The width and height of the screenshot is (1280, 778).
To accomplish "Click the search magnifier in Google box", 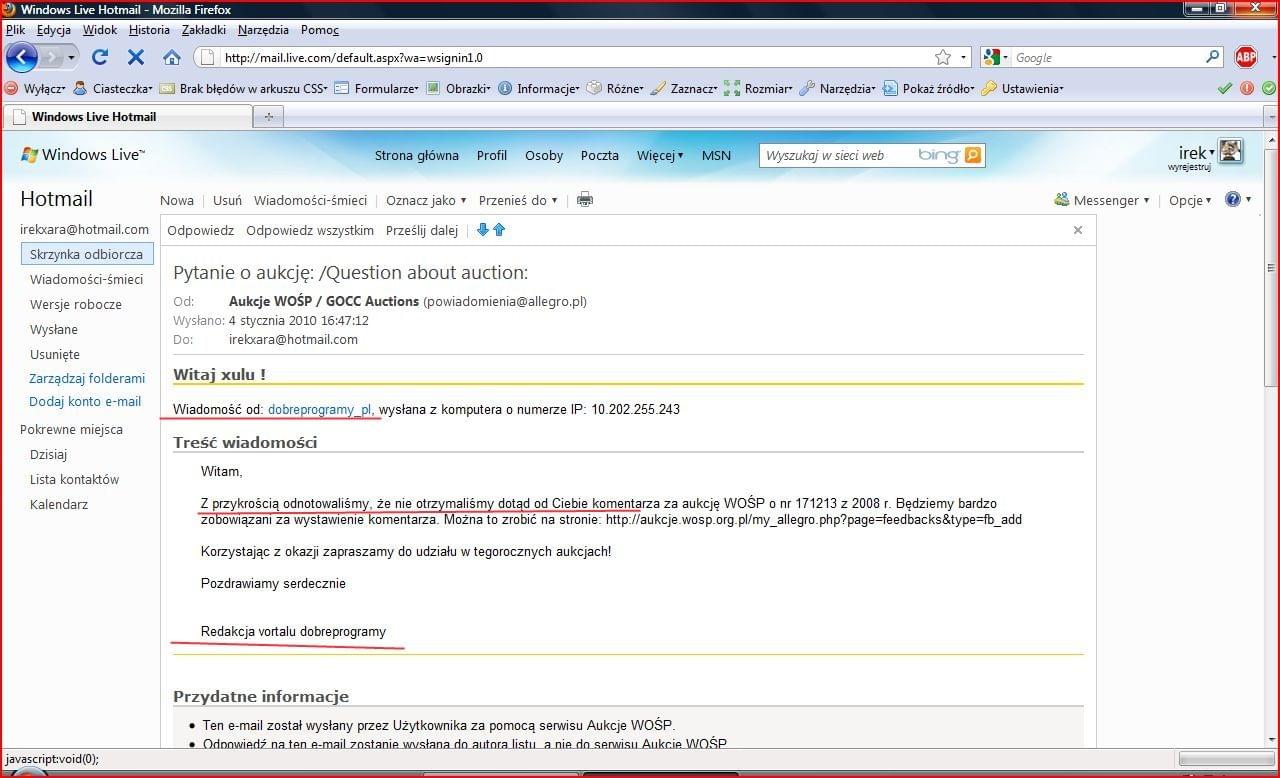I will (x=1212, y=58).
